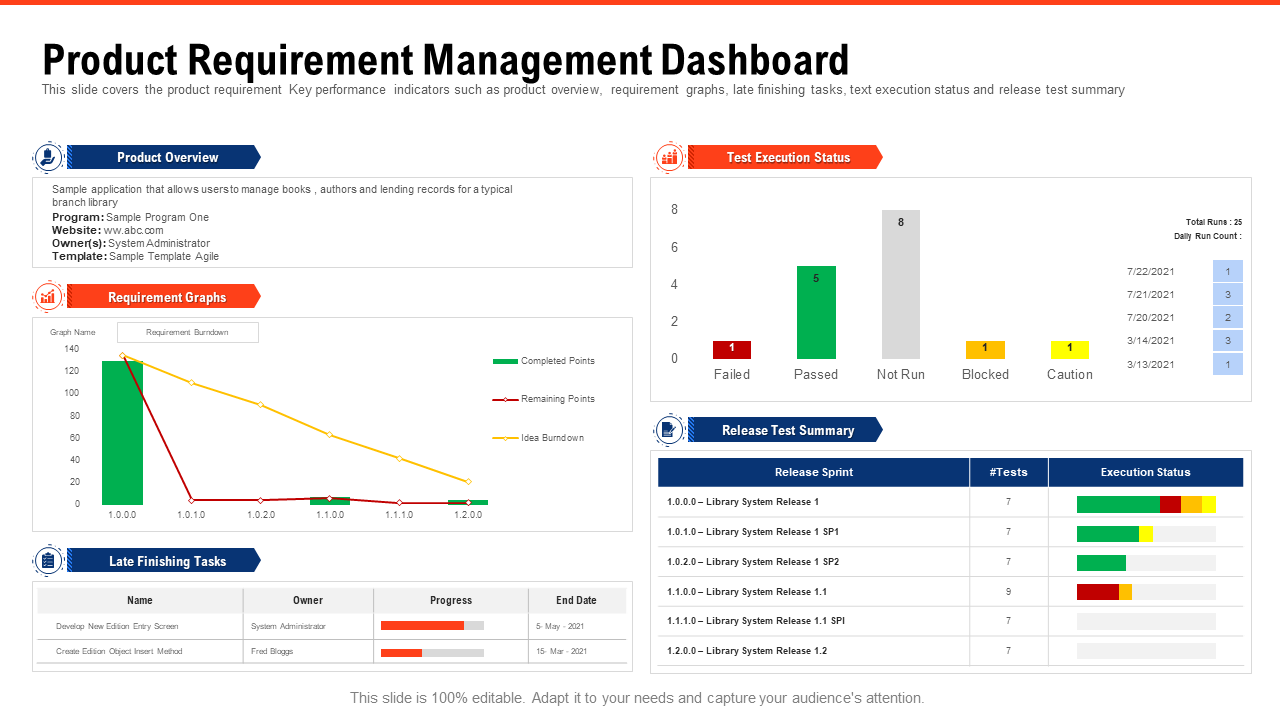Click the Product Overview section icon
Screen dimensions: 1280x720
pyautogui.click(x=48, y=157)
